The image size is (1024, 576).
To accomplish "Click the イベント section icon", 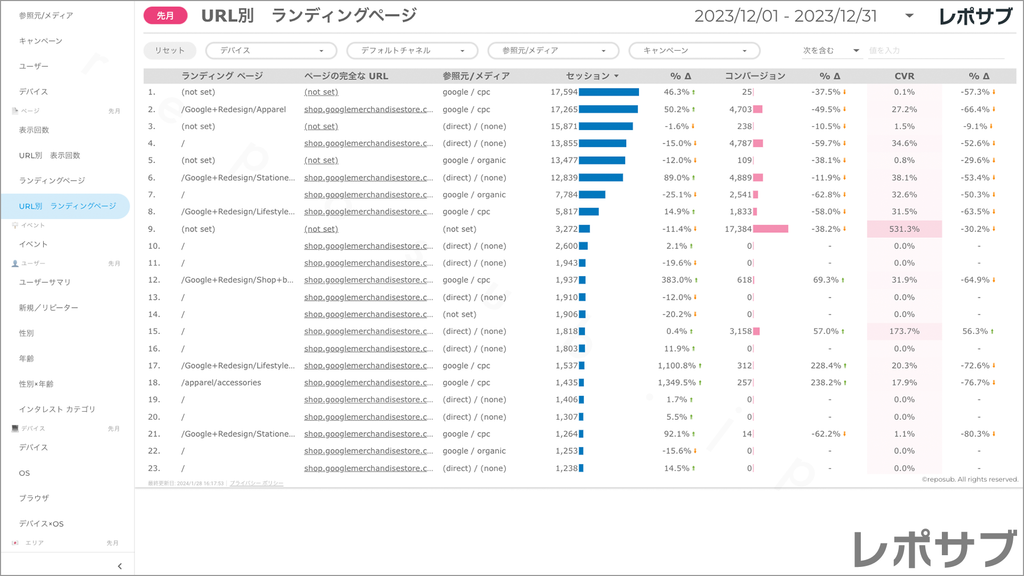I will click(15, 225).
